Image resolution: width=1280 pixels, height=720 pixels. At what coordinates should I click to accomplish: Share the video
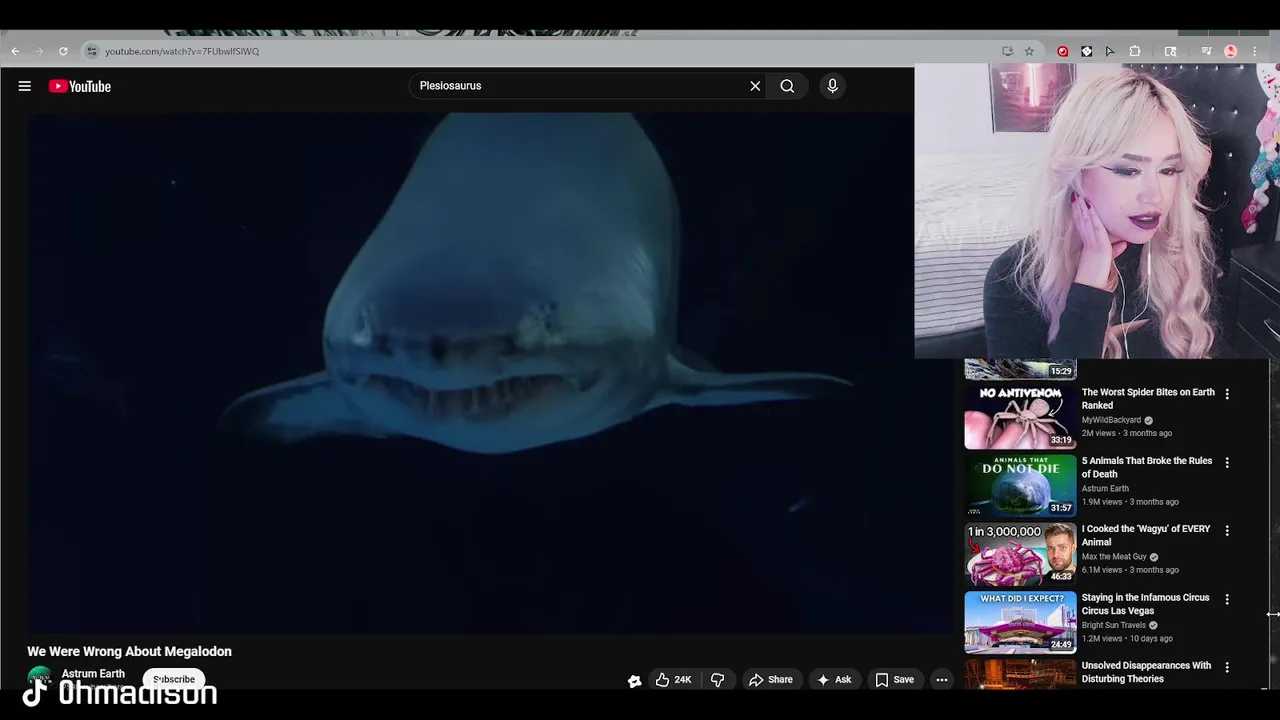(771, 680)
